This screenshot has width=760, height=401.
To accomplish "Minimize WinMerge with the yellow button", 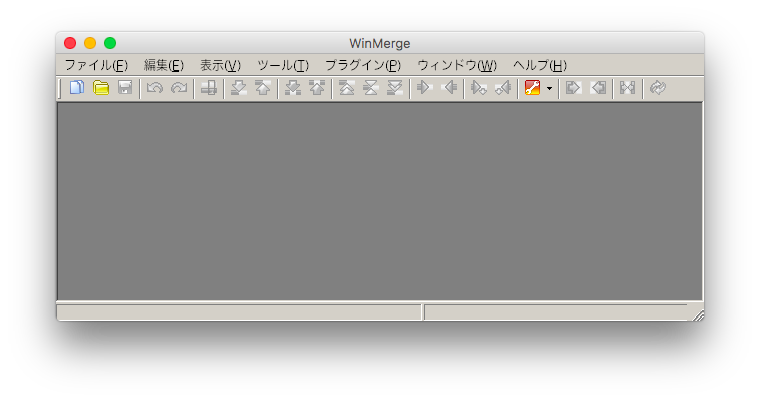I will 90,43.
